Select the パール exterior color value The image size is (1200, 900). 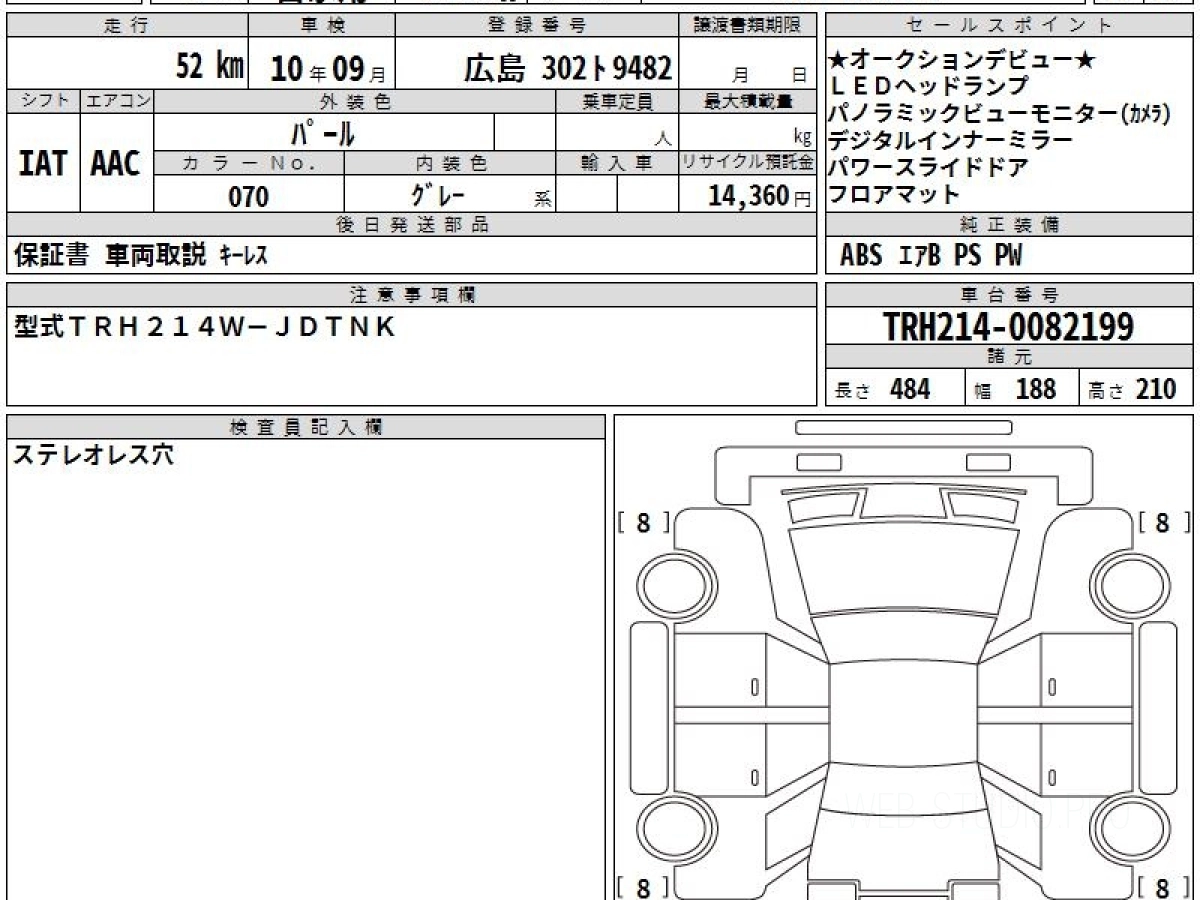(323, 132)
